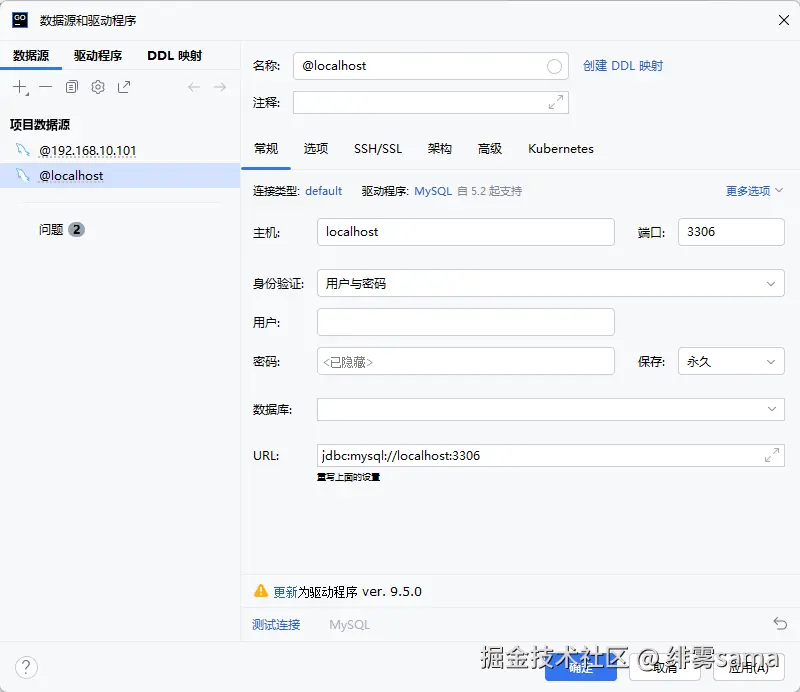Select @192.168.10.101 data source
This screenshot has height=692, width=800.
pyautogui.click(x=120, y=151)
